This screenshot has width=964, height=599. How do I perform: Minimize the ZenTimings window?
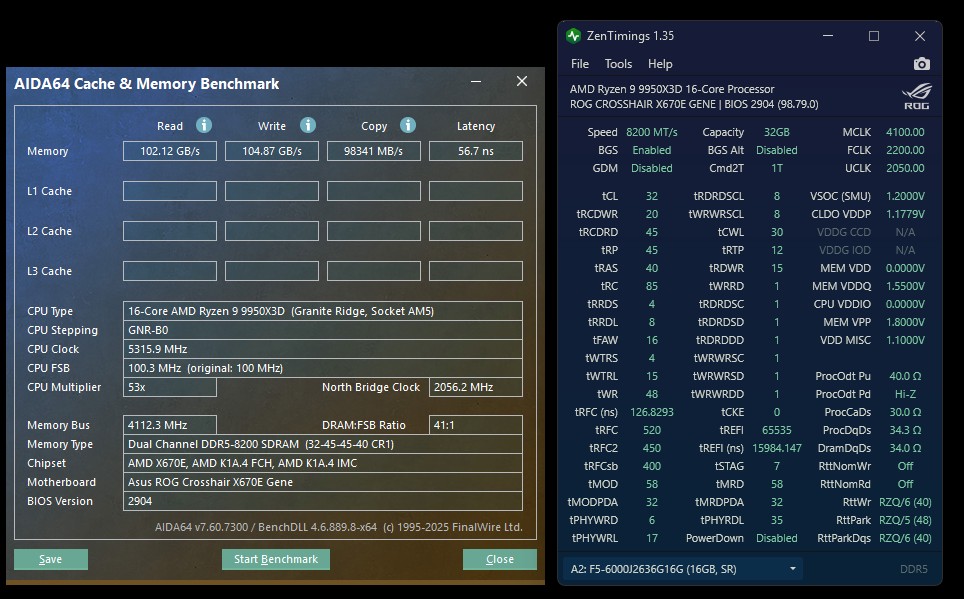click(x=828, y=36)
